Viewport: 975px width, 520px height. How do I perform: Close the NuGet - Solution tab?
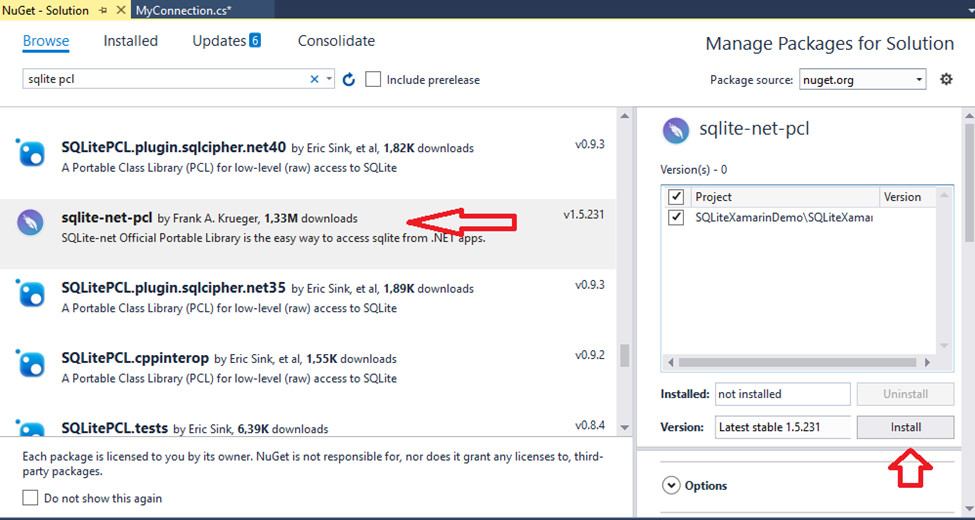click(x=121, y=10)
